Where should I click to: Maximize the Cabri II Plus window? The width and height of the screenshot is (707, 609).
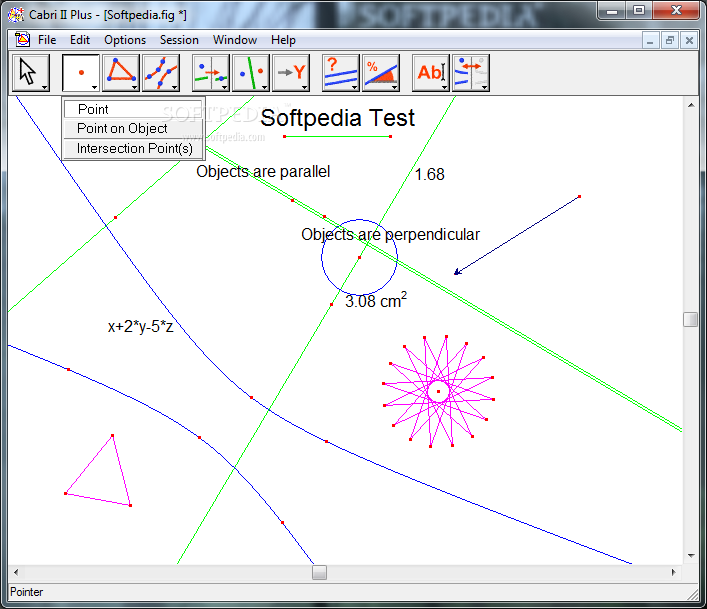click(638, 11)
